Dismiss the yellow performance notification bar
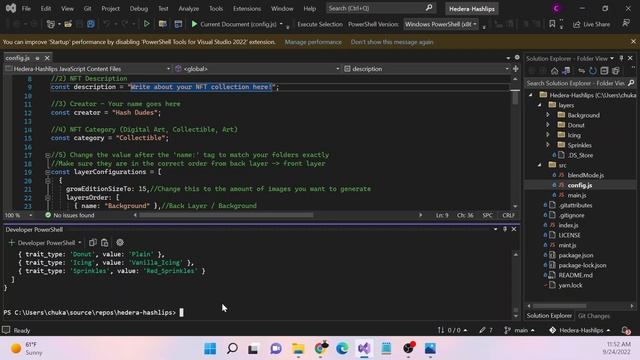Image resolution: width=640 pixels, height=360 pixels. pos(633,42)
